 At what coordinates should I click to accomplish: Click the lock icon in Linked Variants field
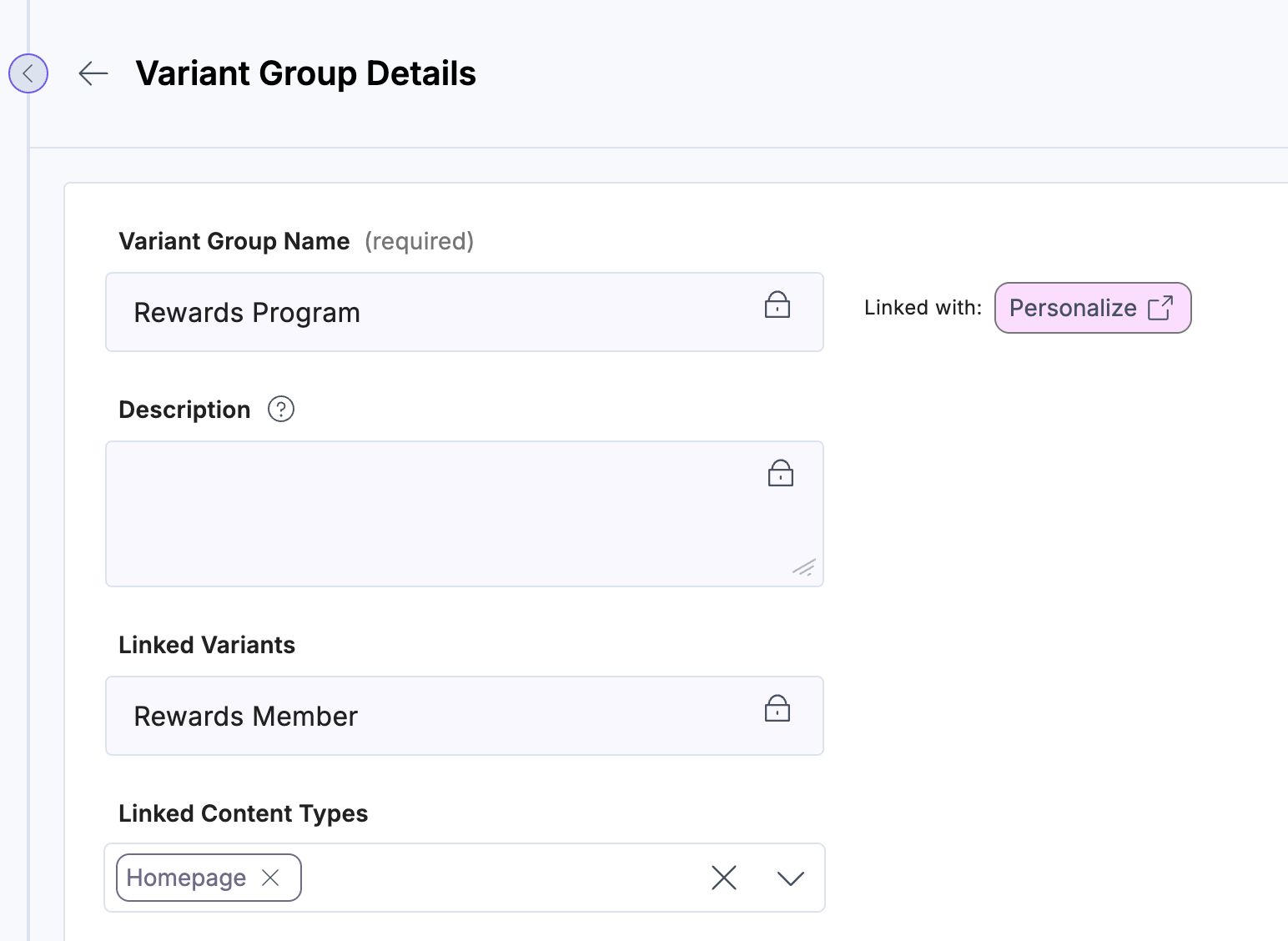[x=777, y=709]
